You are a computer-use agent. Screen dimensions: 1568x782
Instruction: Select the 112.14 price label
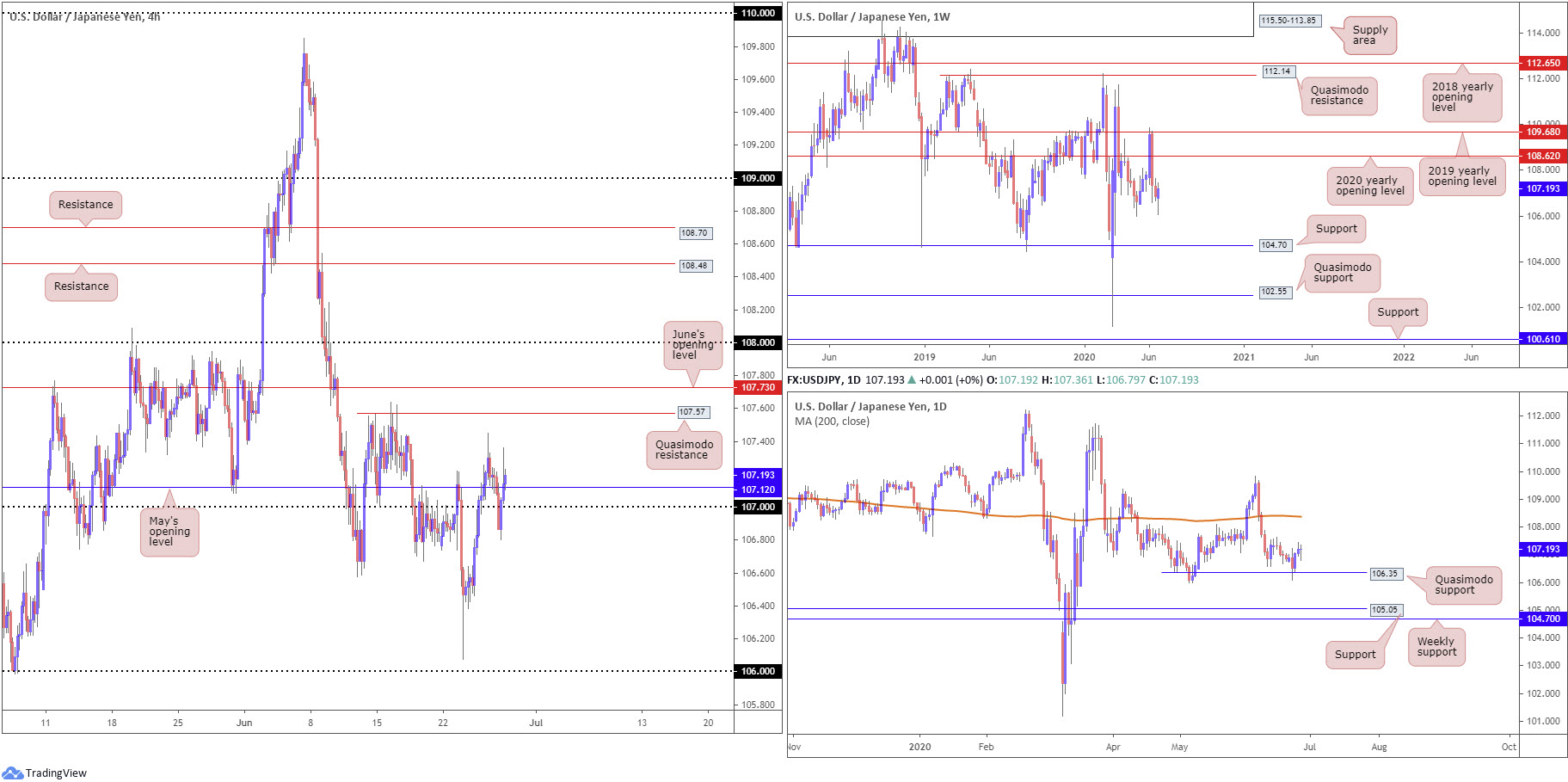tap(1277, 71)
